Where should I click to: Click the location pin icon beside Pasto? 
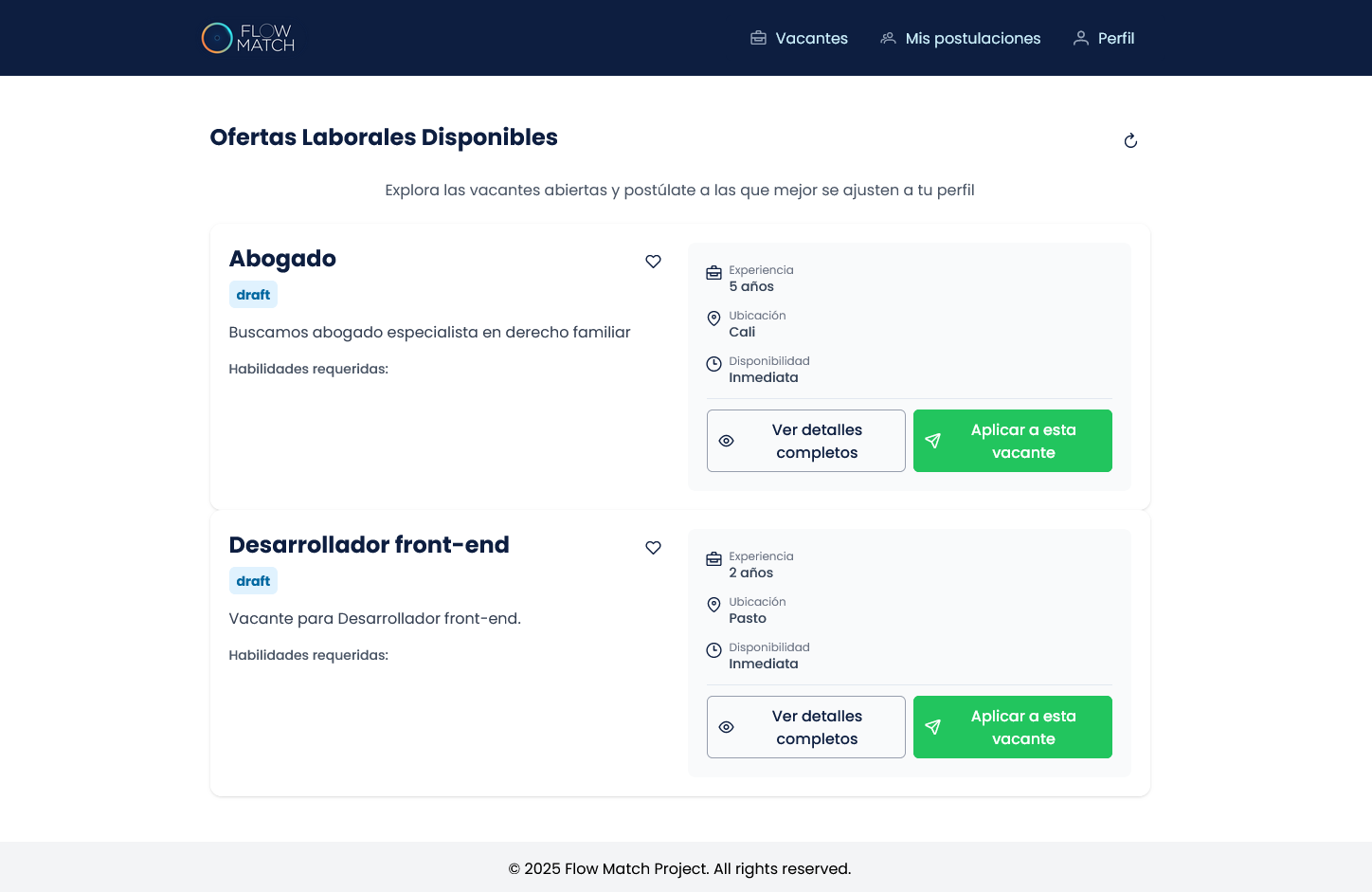(713, 605)
